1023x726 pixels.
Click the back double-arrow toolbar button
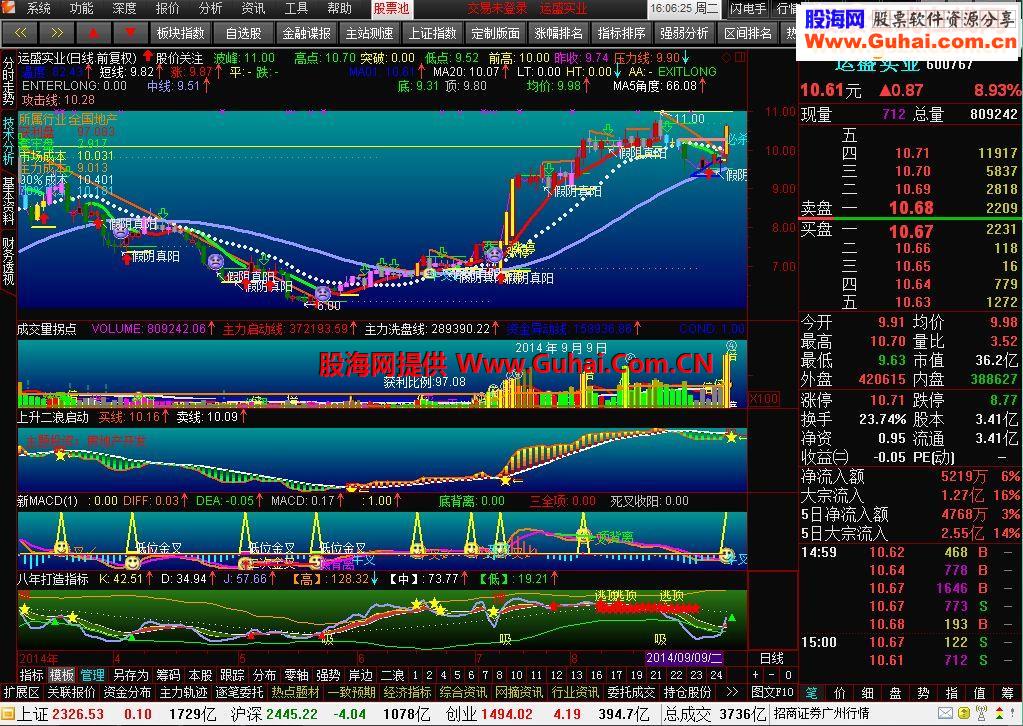tap(20, 32)
